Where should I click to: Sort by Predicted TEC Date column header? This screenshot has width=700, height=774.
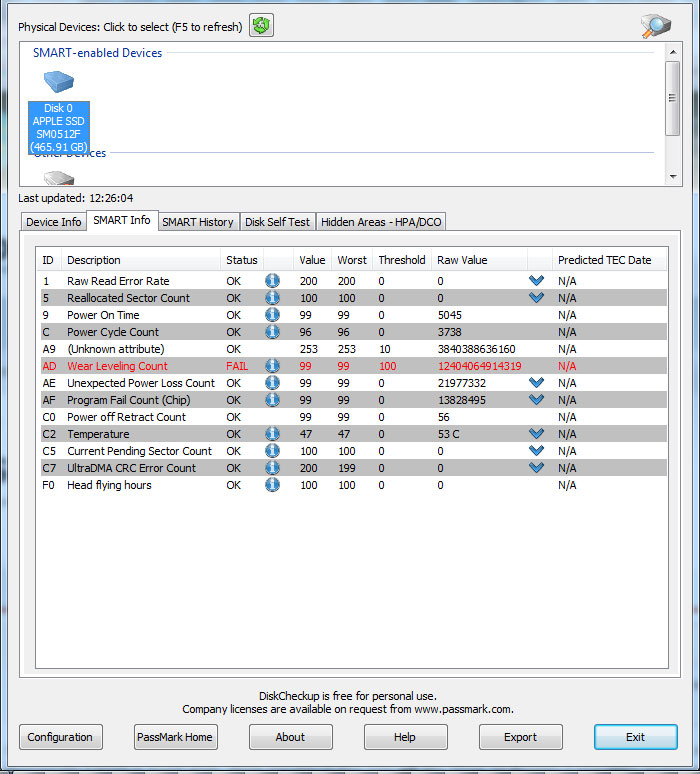609,260
